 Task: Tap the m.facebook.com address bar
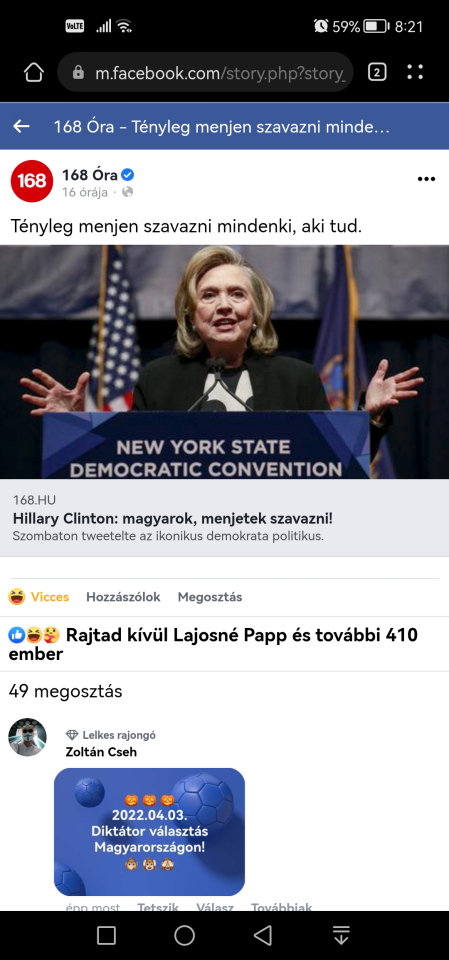pos(205,72)
